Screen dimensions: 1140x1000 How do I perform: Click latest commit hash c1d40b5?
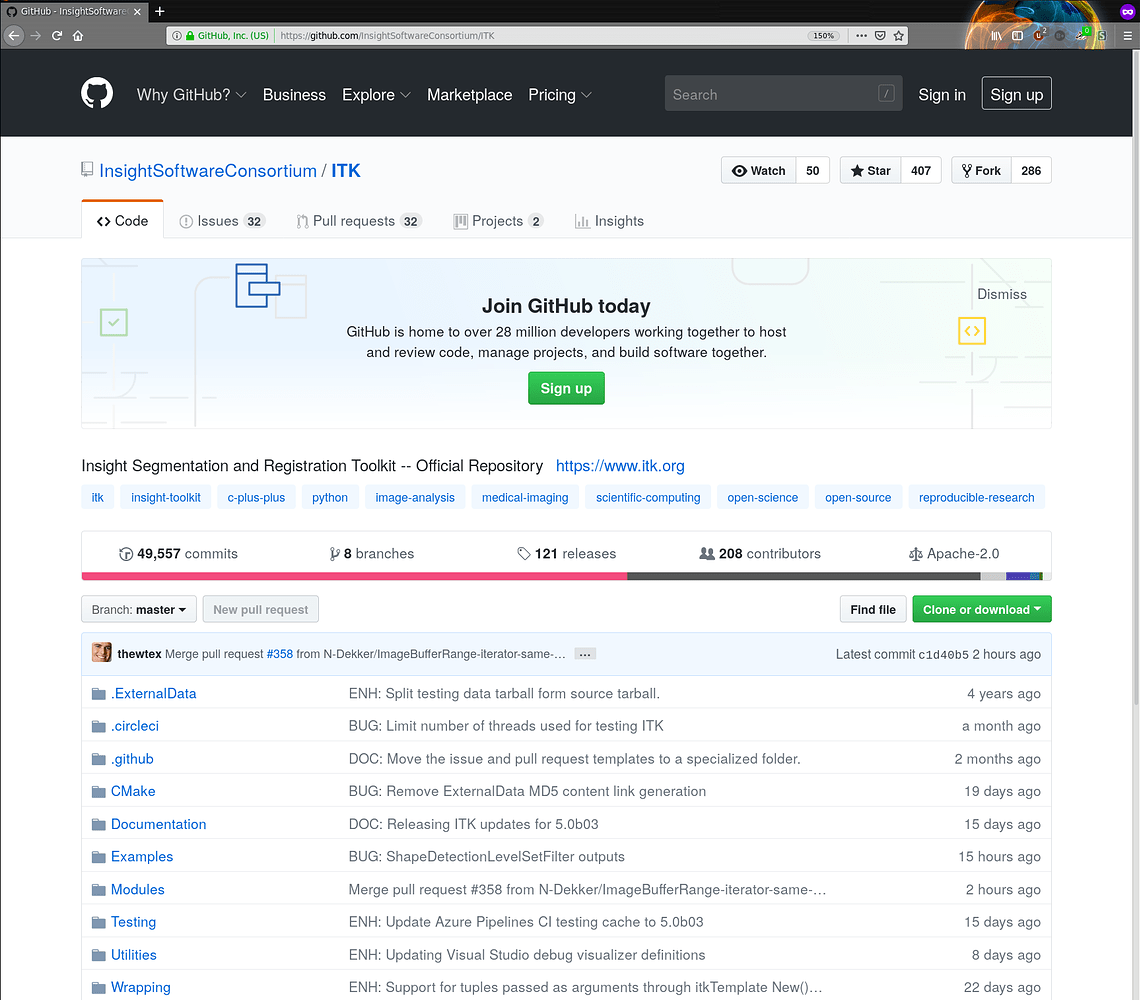click(x=943, y=655)
